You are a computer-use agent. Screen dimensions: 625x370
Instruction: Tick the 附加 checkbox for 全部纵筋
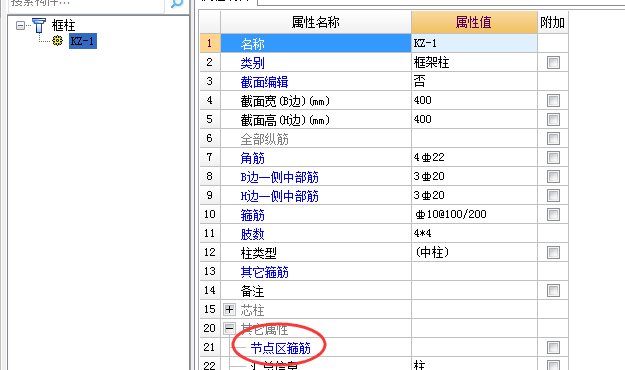coord(553,138)
